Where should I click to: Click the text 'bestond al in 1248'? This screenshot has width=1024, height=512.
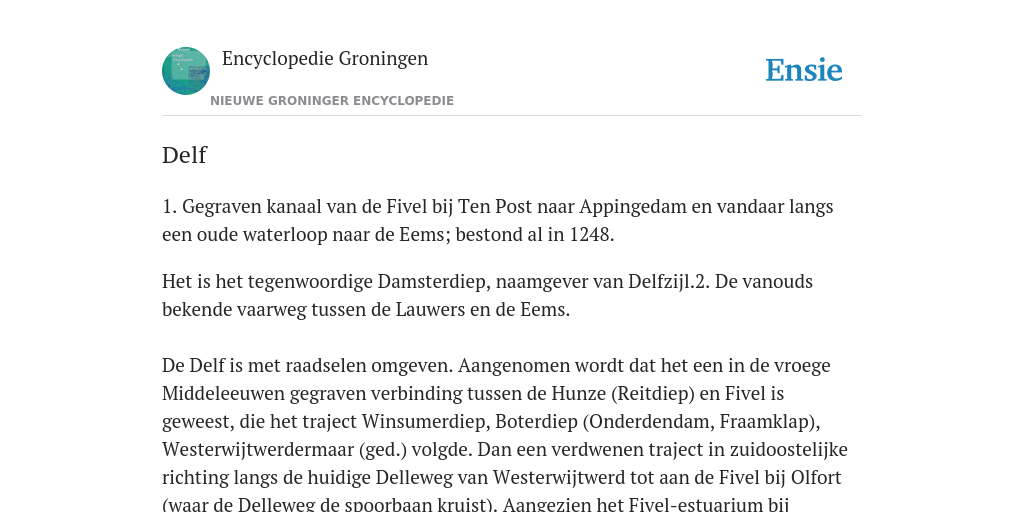(534, 234)
